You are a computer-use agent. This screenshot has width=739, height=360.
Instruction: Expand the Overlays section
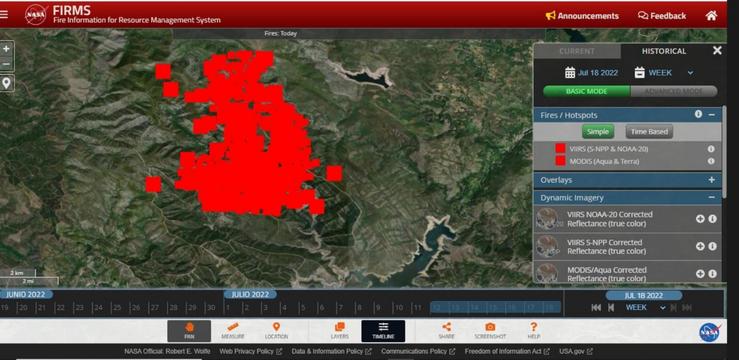711,180
